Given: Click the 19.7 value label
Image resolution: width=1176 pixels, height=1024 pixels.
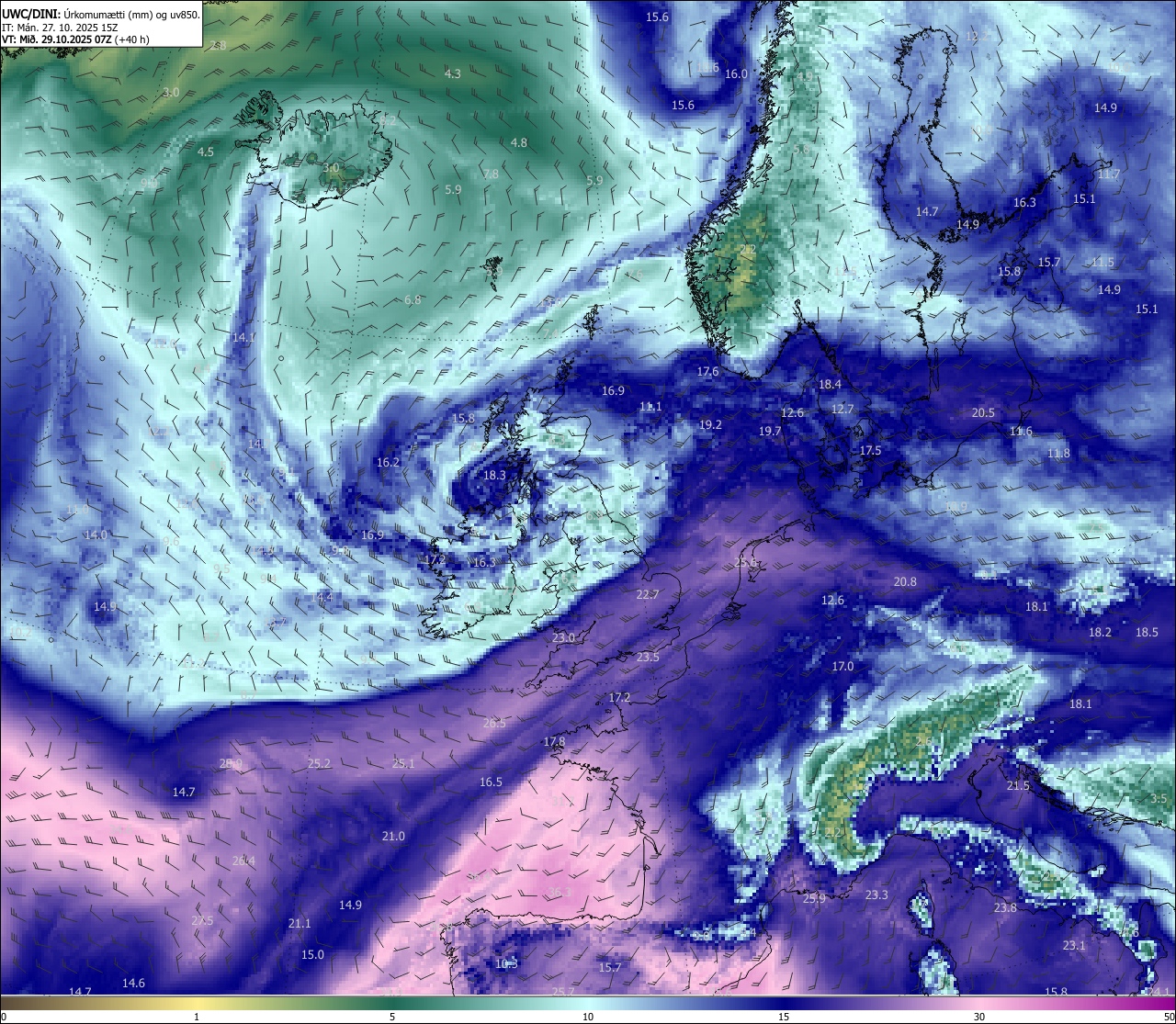Looking at the screenshot, I should click(770, 431).
